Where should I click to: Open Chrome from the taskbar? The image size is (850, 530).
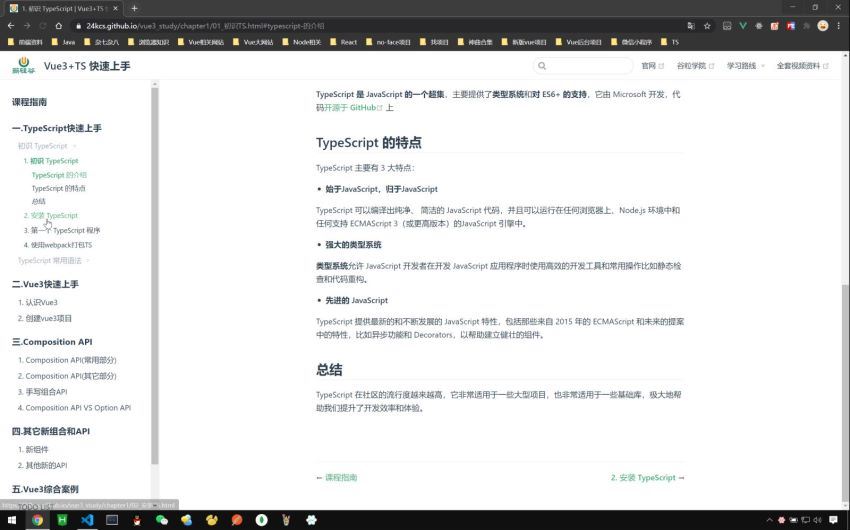tap(37, 520)
